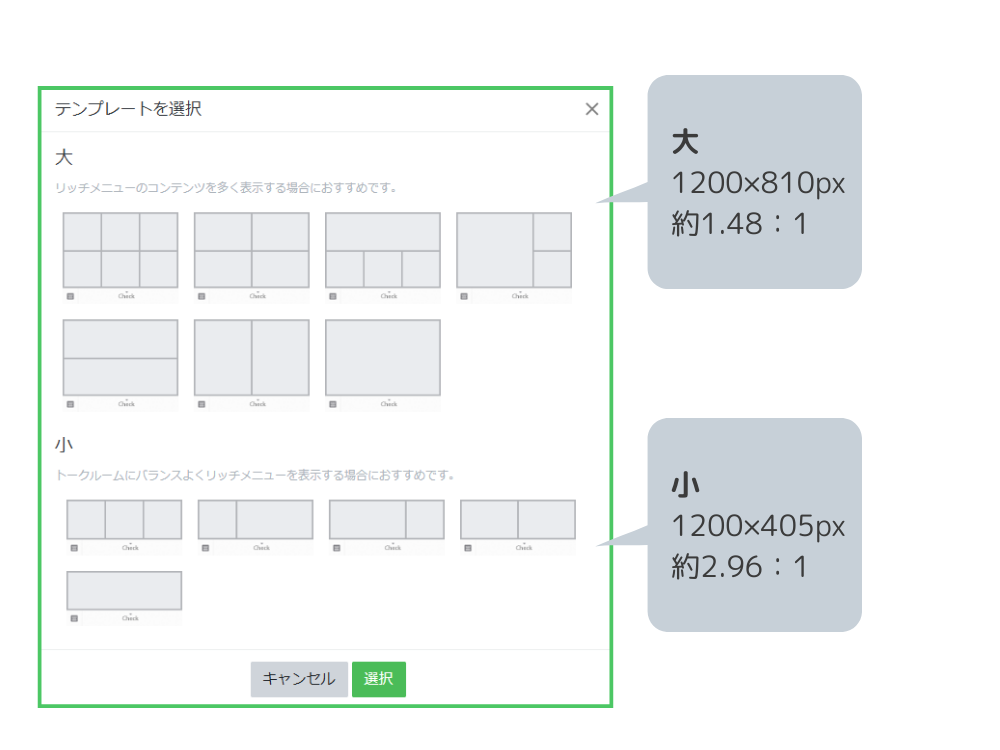Select the small single-panel template
The image size is (1000, 750).
click(x=124, y=591)
